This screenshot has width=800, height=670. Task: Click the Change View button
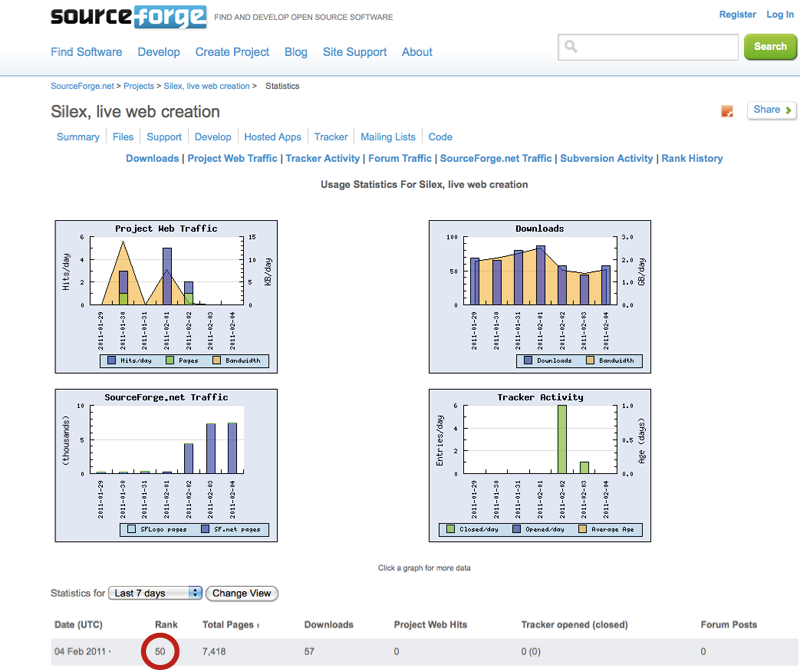coord(242,593)
